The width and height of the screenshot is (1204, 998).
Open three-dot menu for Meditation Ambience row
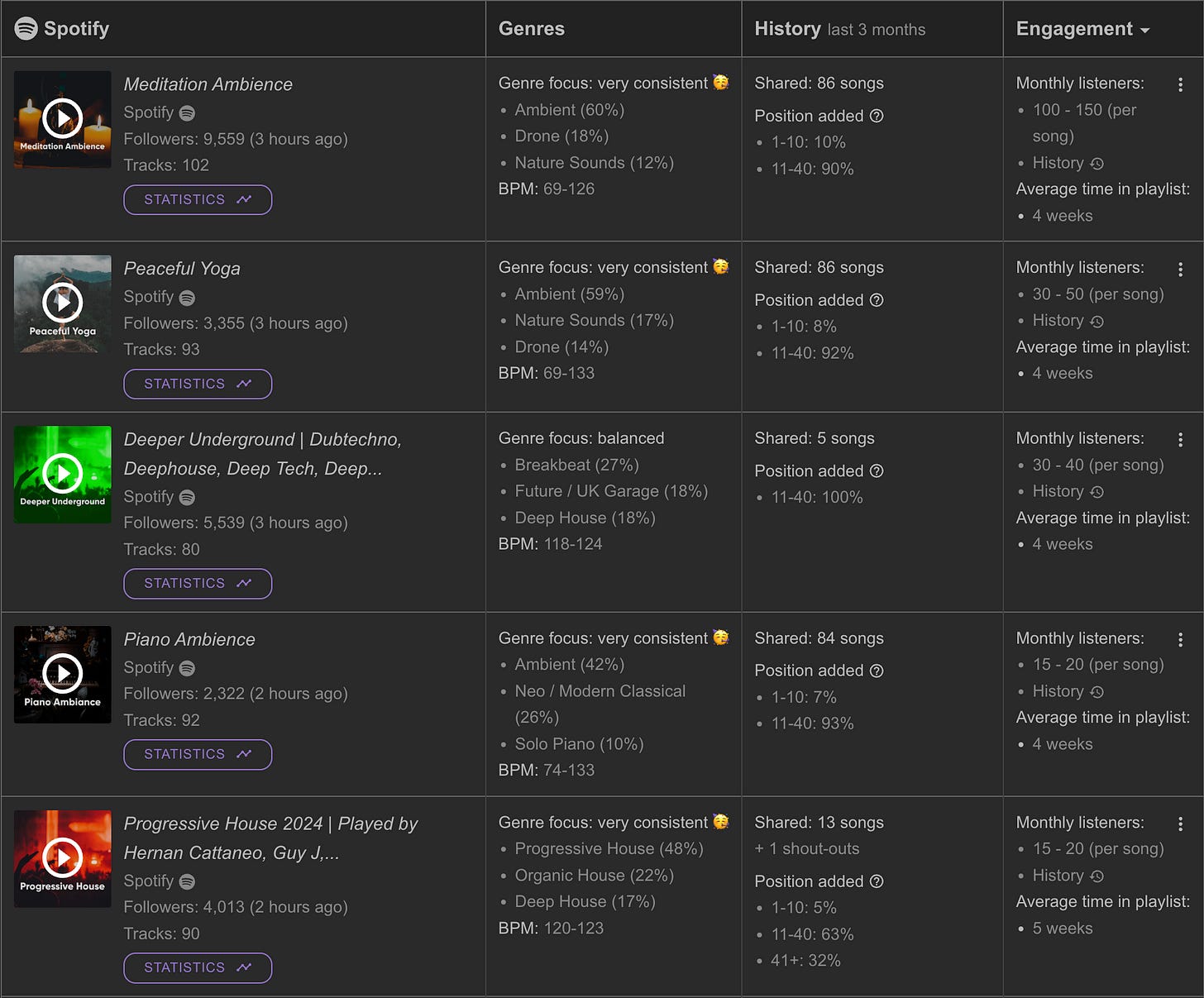pyautogui.click(x=1180, y=84)
